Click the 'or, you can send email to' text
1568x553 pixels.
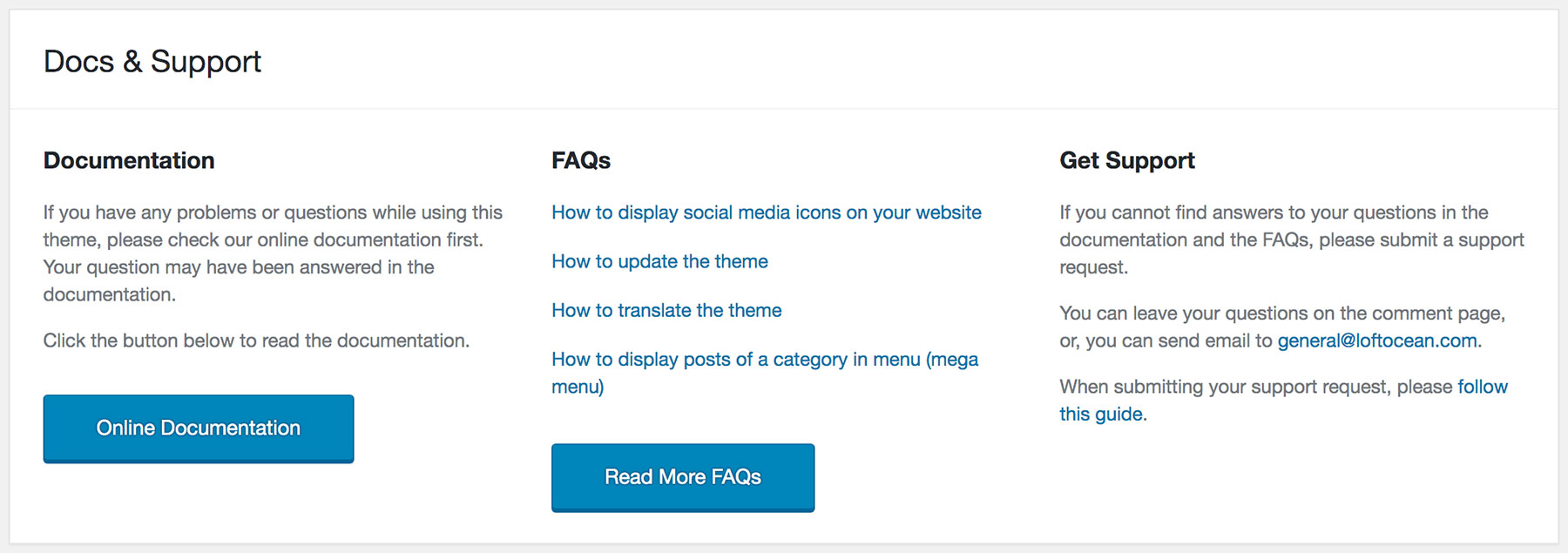click(1166, 341)
